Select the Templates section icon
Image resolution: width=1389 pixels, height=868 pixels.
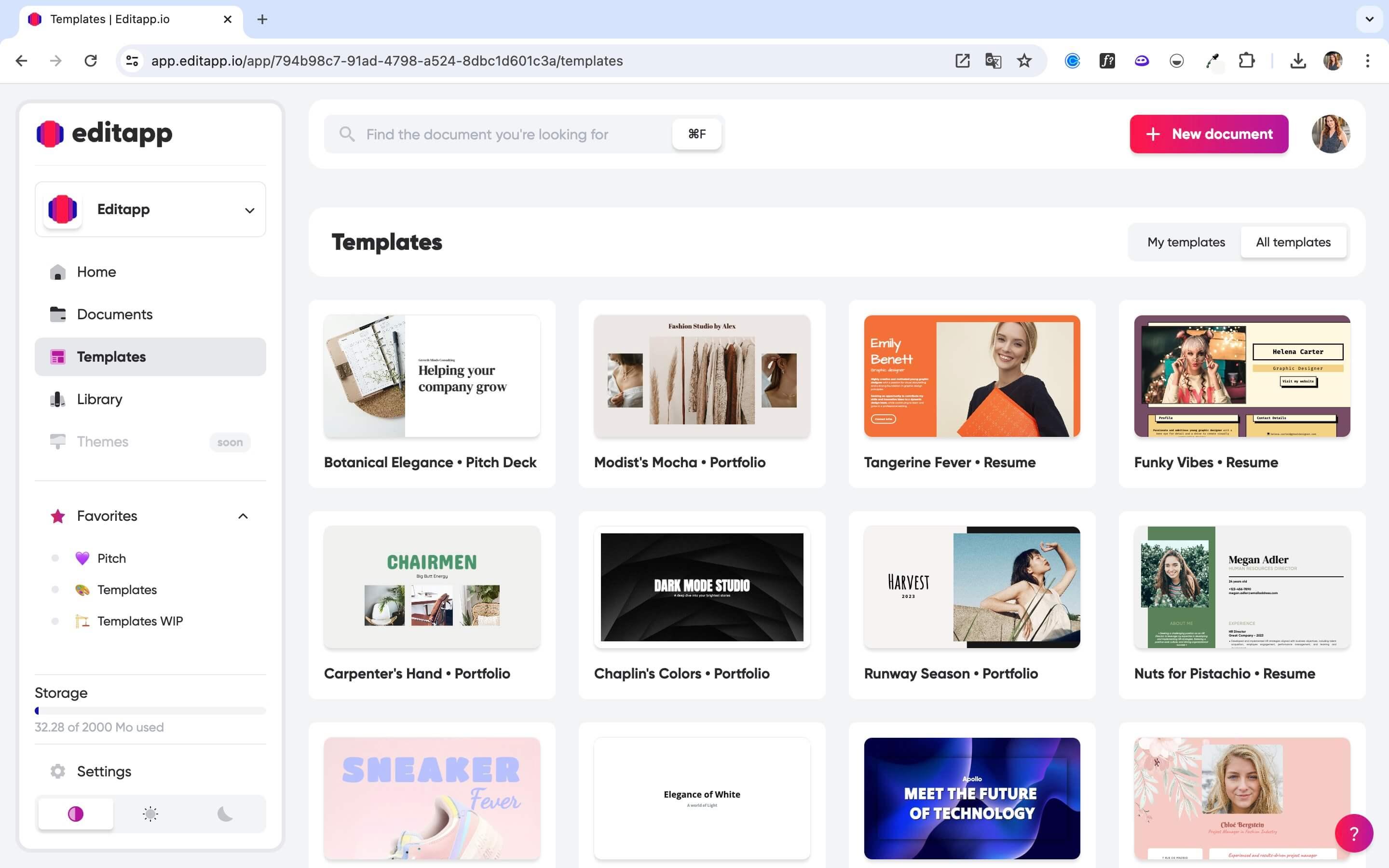coord(58,357)
